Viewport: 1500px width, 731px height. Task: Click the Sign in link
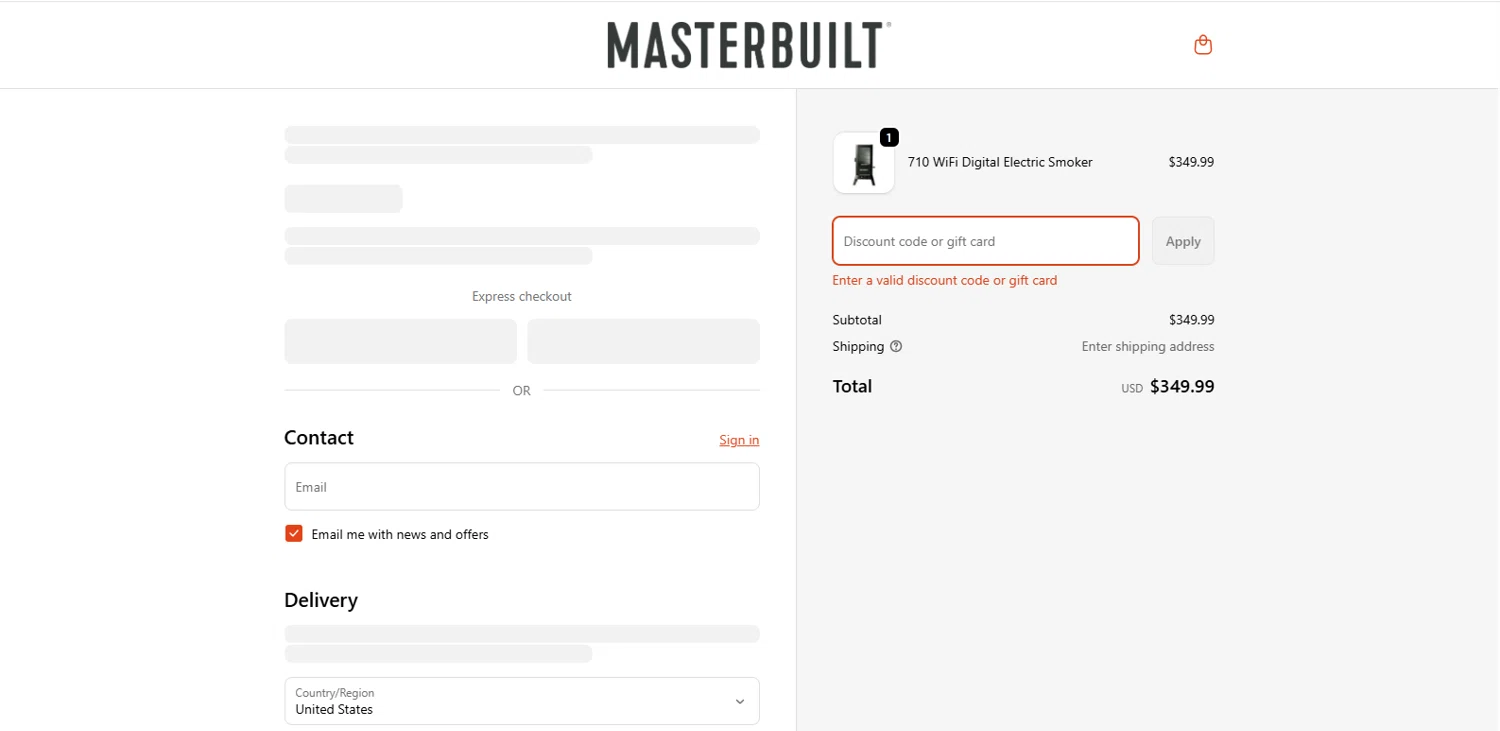(739, 440)
